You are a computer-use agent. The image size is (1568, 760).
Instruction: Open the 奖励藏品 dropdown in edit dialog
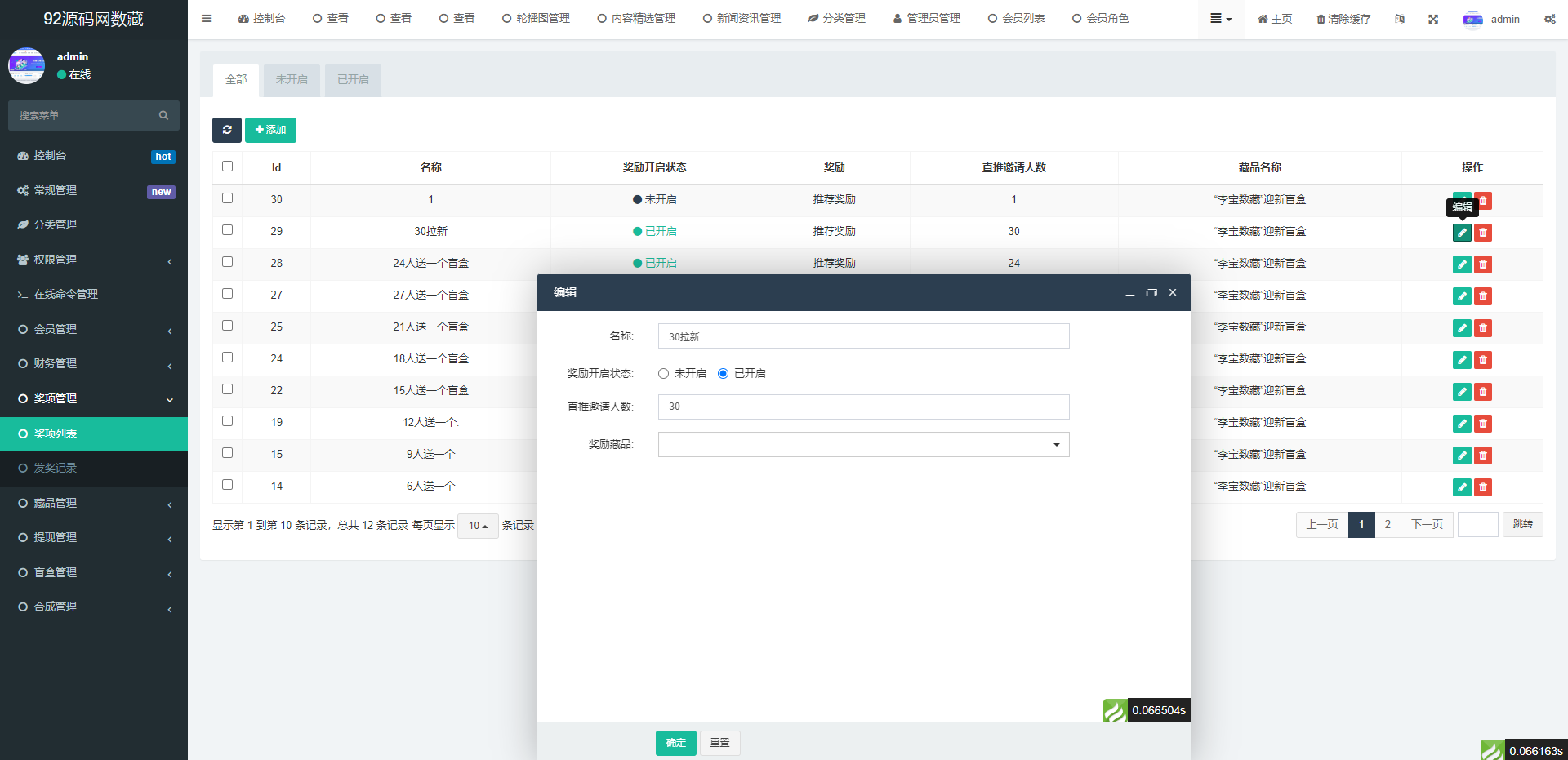863,445
